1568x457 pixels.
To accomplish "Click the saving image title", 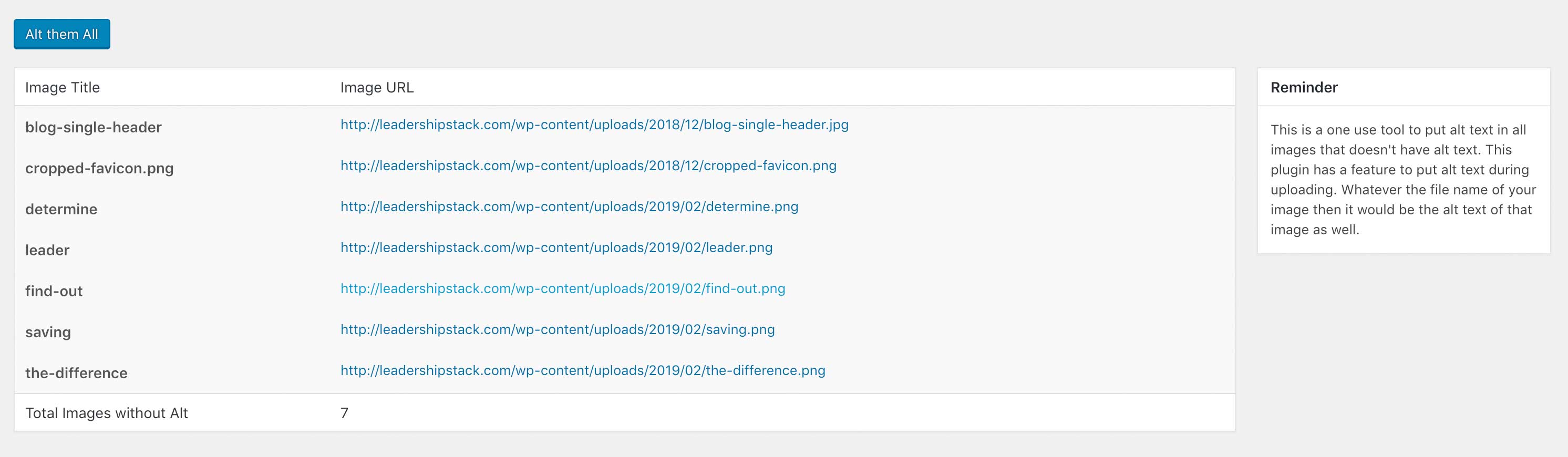I will pos(47,333).
